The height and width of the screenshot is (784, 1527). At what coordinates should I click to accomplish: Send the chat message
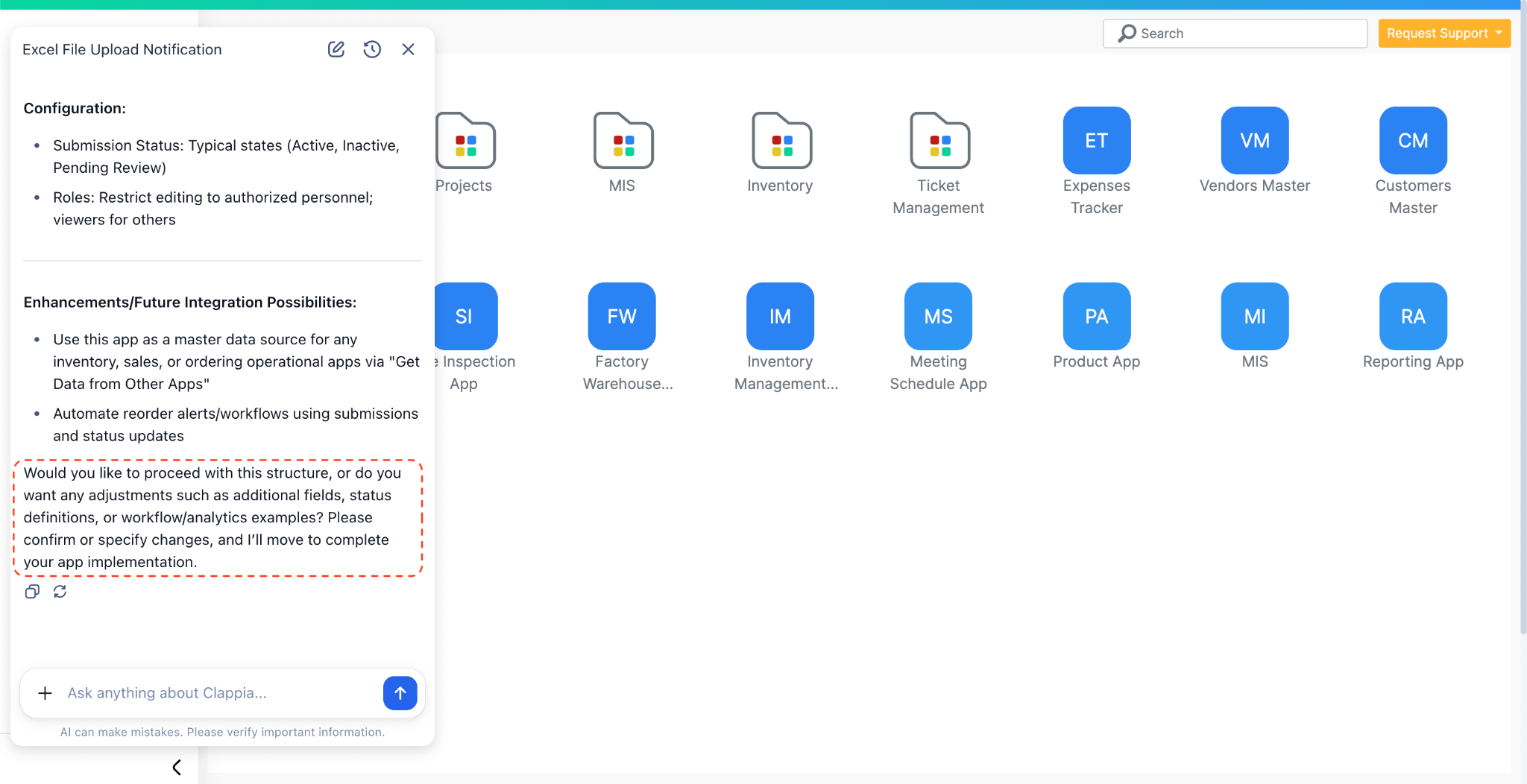(400, 693)
